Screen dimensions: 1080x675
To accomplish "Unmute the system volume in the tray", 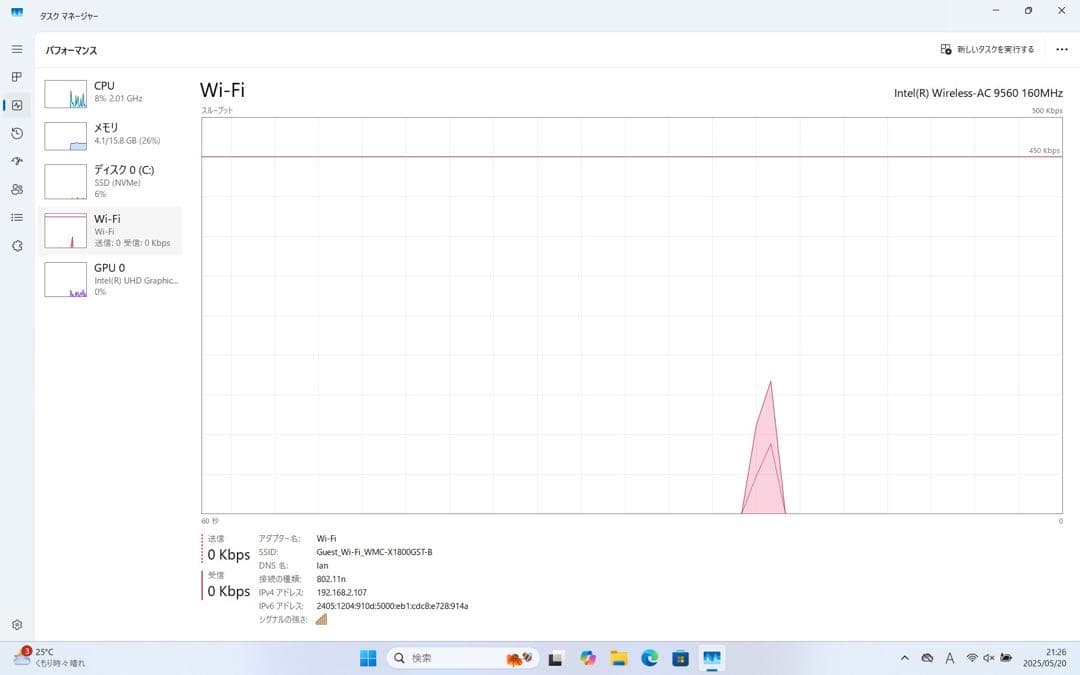I will tap(990, 658).
